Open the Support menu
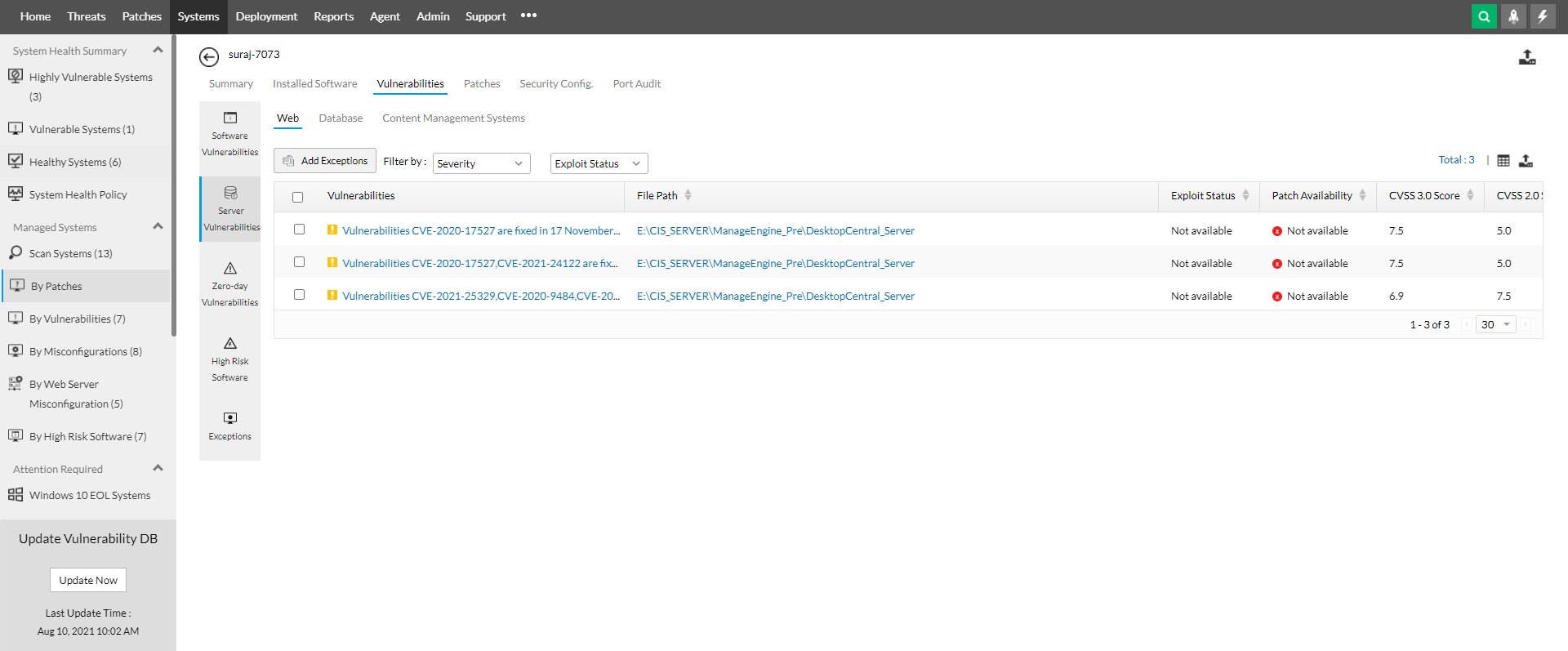 coord(486,16)
